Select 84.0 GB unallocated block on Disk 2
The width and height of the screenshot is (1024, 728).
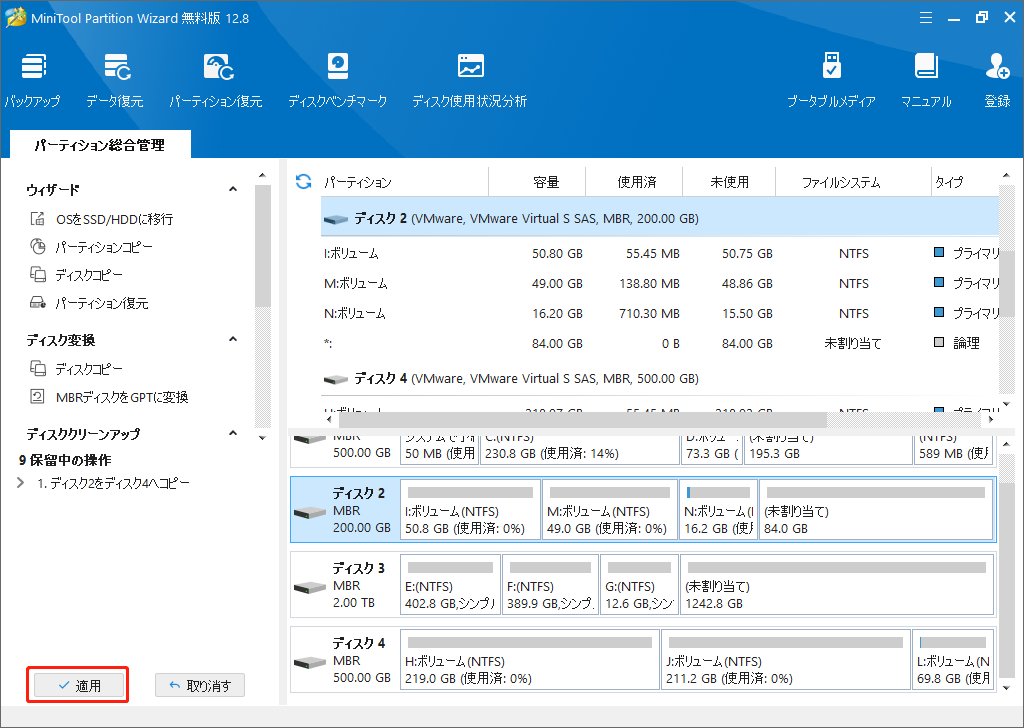point(876,509)
